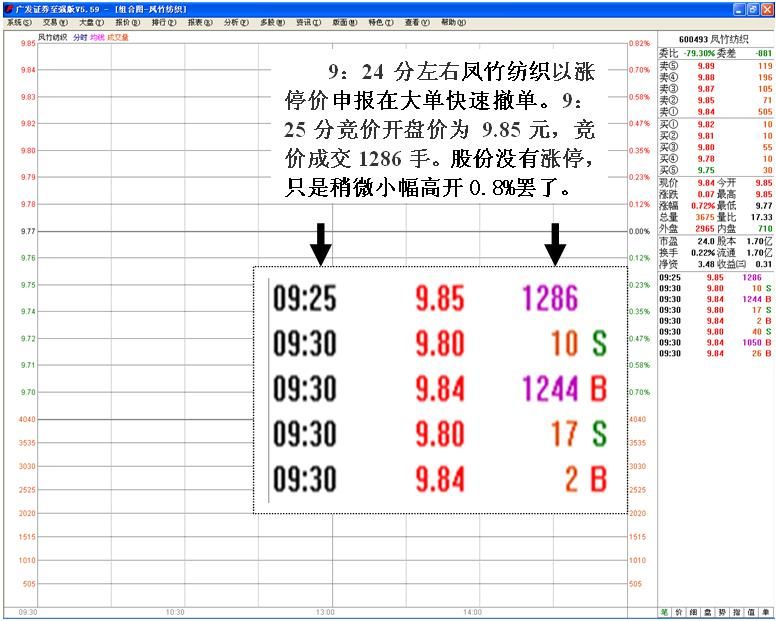Screen dimensions: 776x621
Task: Click 净资 value 3.48
Action: click(x=706, y=264)
